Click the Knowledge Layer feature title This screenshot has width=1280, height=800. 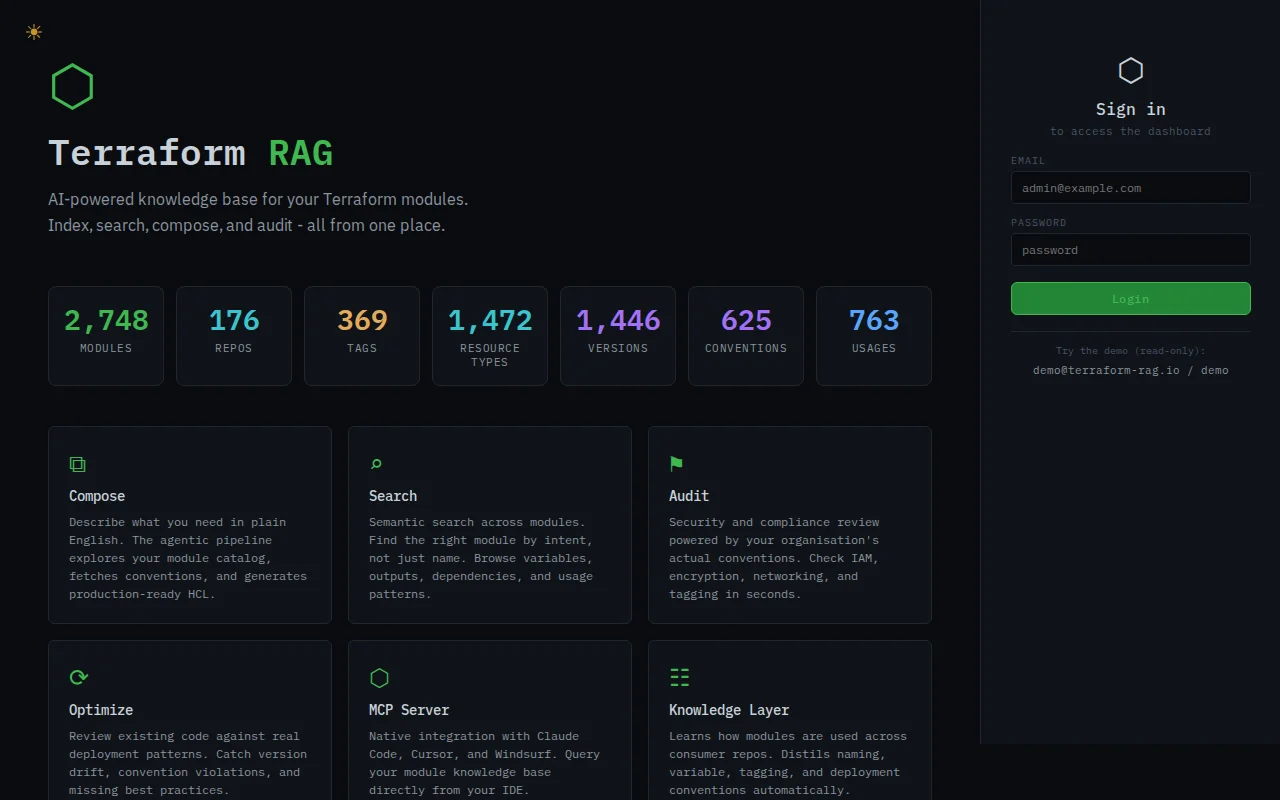729,710
